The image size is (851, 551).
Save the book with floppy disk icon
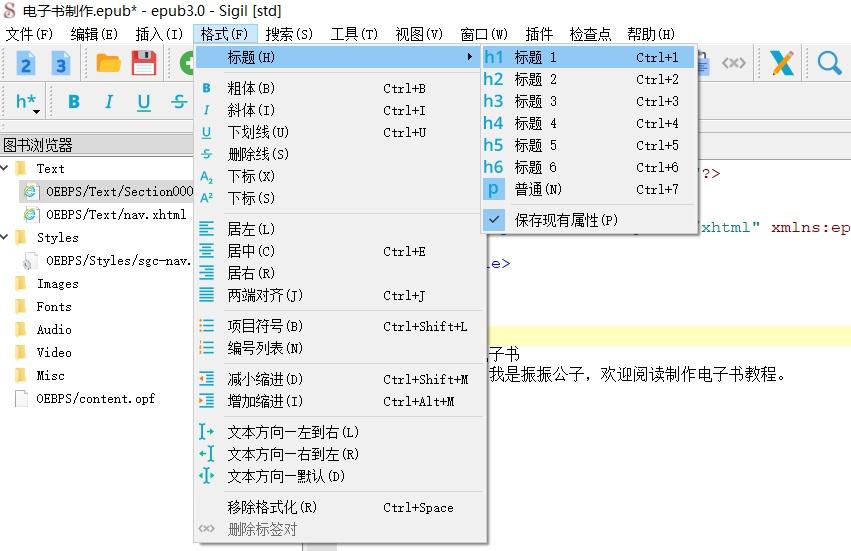(144, 64)
